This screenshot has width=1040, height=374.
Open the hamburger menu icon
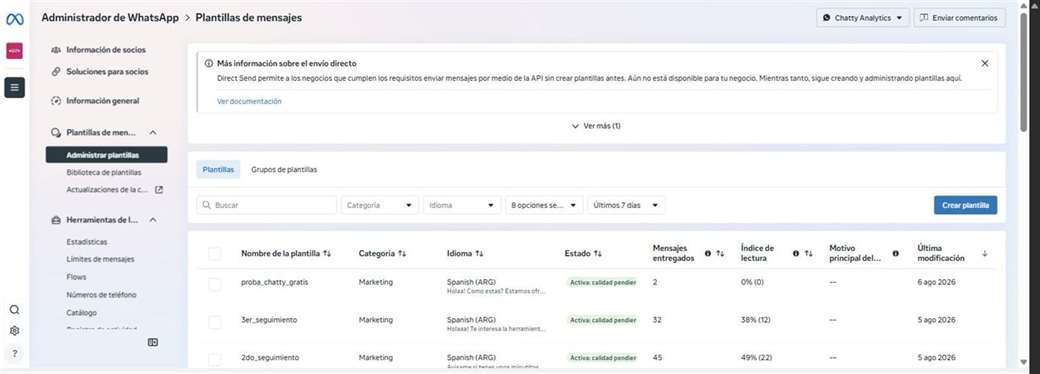tap(15, 88)
